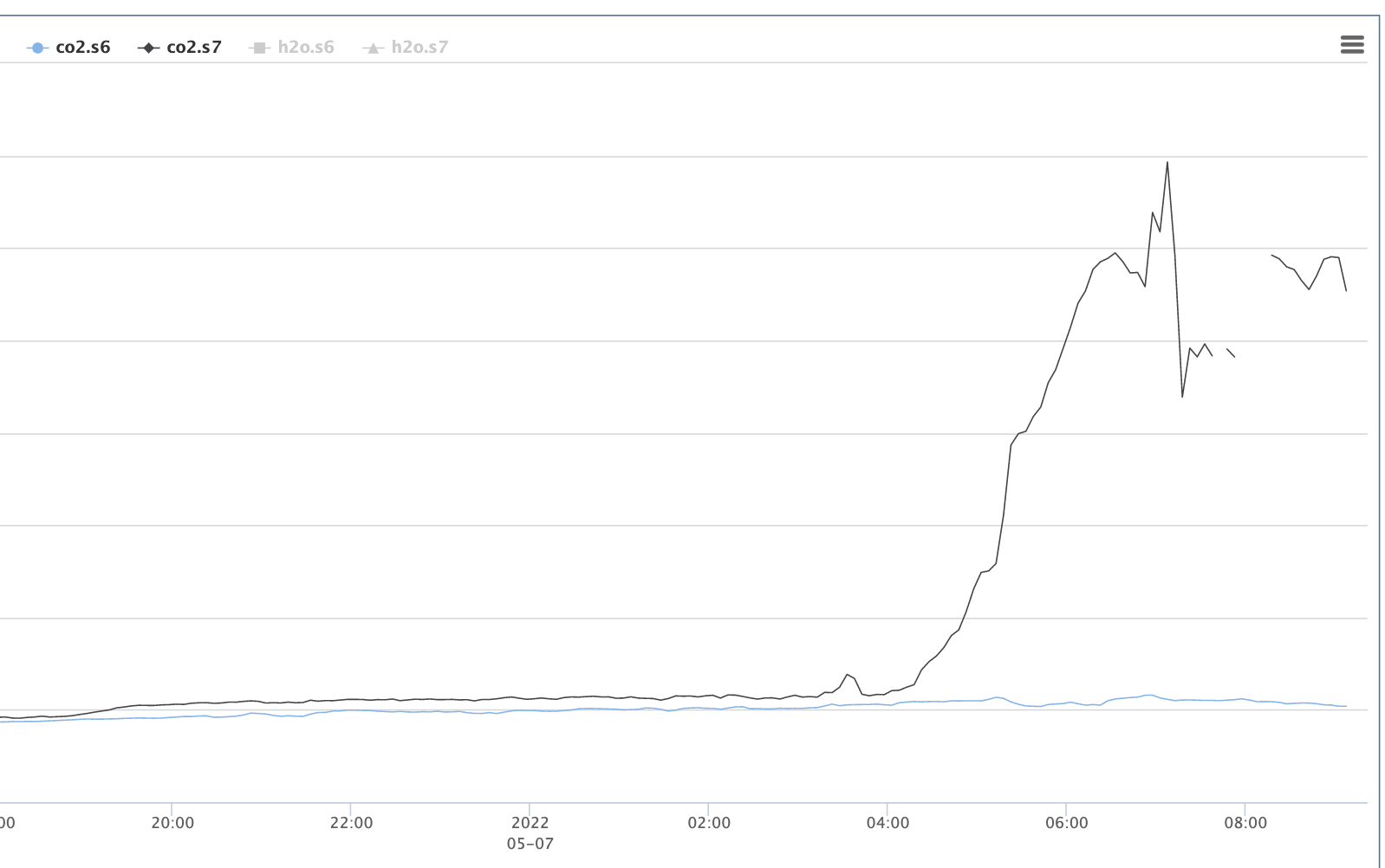Click the 22:00 x-axis tick label
This screenshot has width=1385, height=868.
351,823
